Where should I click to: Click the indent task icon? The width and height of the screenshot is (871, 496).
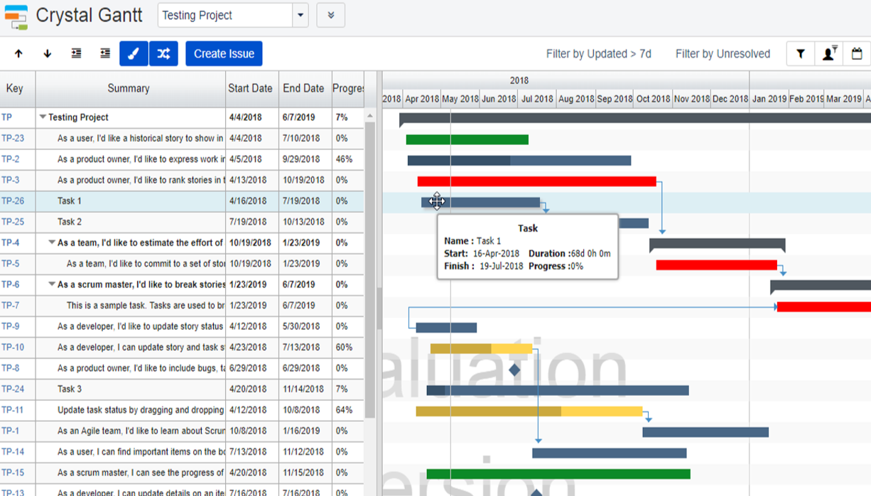click(x=105, y=54)
